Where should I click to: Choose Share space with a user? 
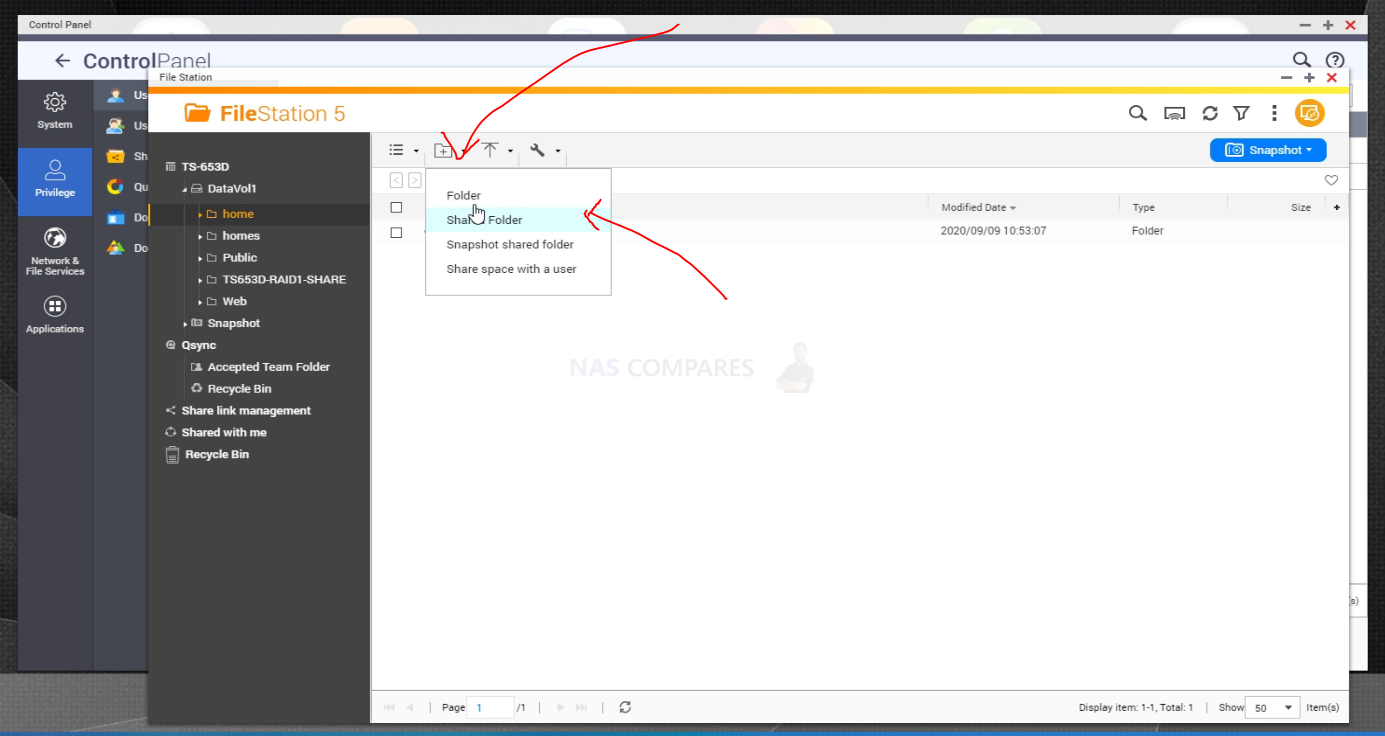(x=518, y=269)
